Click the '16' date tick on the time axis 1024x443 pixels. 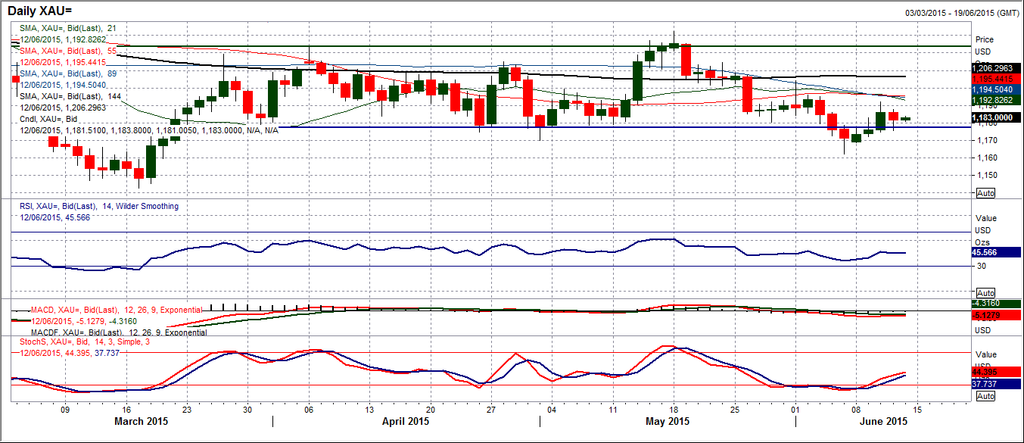(125, 410)
